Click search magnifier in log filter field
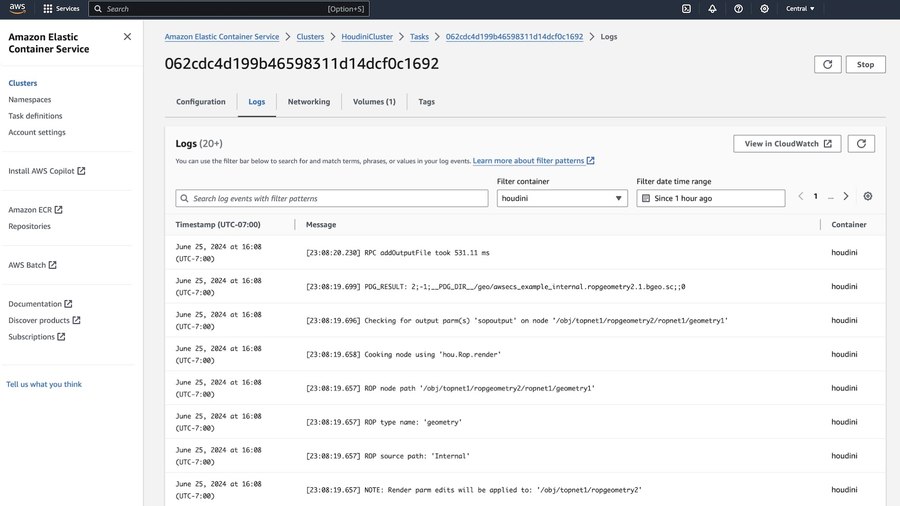The height and width of the screenshot is (506, 900). 184,198
